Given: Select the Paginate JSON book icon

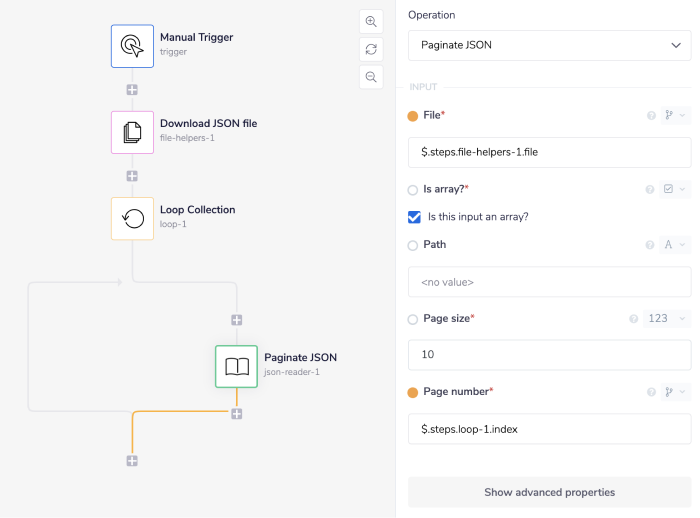Looking at the screenshot, I should pos(236,366).
